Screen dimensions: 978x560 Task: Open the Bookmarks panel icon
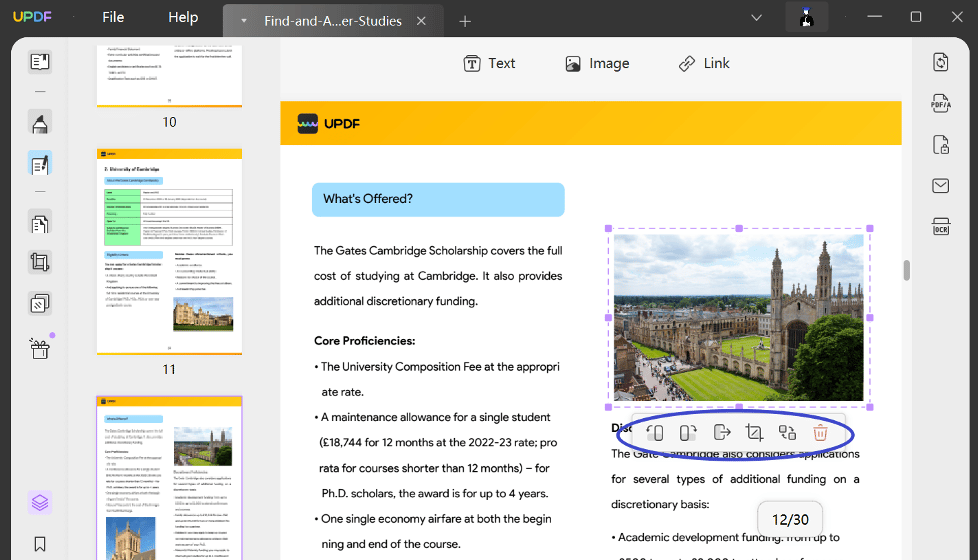[x=40, y=544]
